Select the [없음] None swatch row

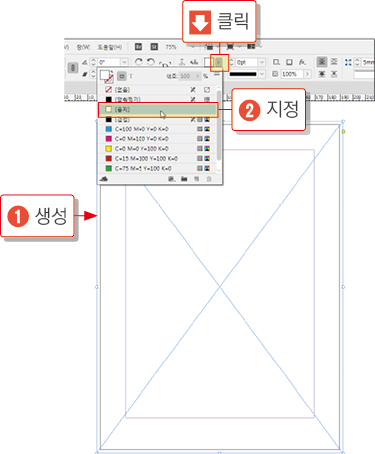pyautogui.click(x=158, y=90)
